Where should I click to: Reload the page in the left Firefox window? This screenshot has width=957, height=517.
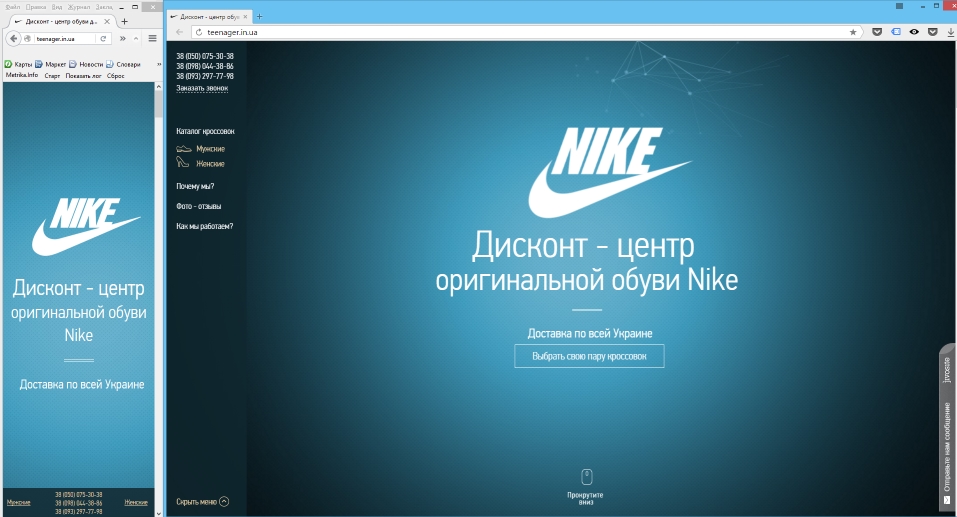pyautogui.click(x=103, y=38)
